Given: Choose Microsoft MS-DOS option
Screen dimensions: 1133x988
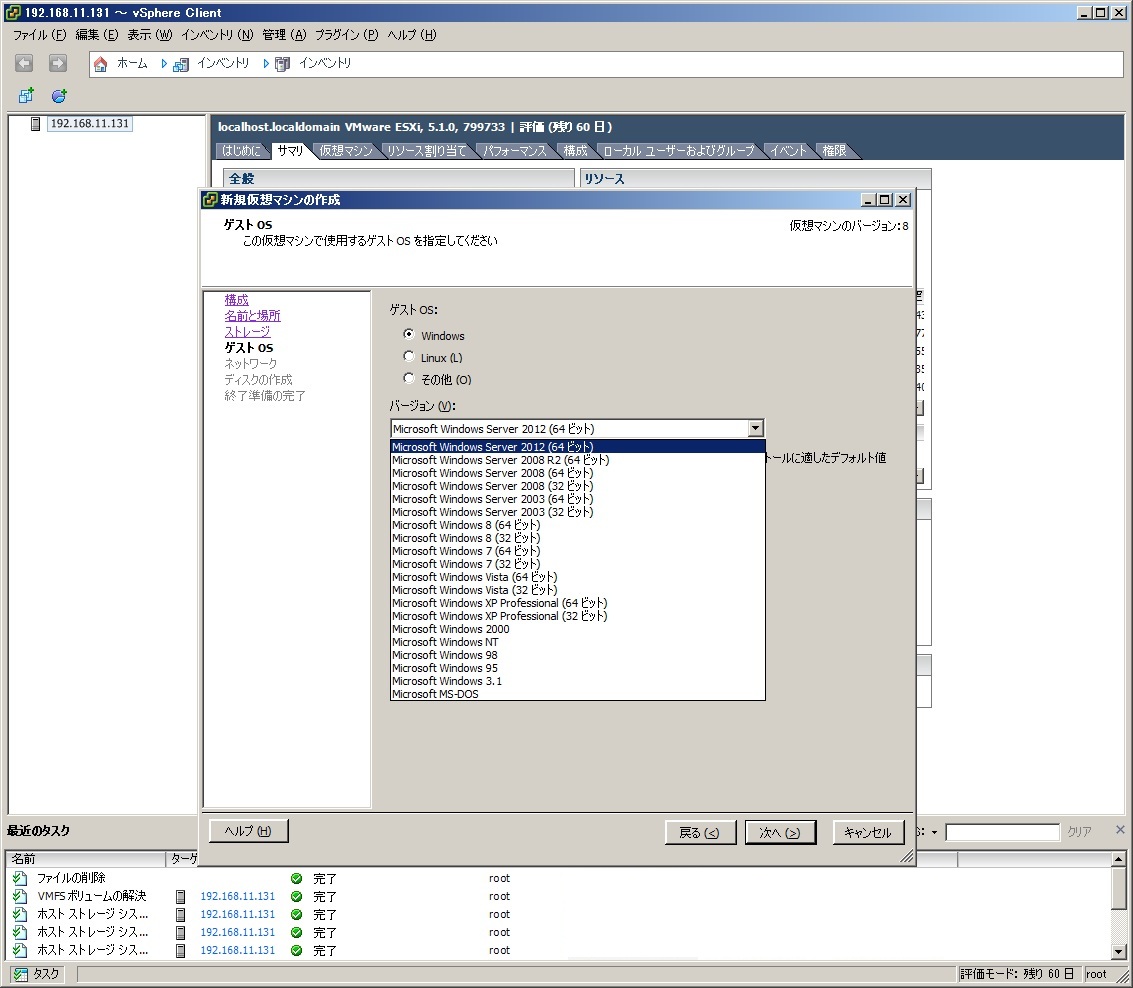Looking at the screenshot, I should coord(577,694).
